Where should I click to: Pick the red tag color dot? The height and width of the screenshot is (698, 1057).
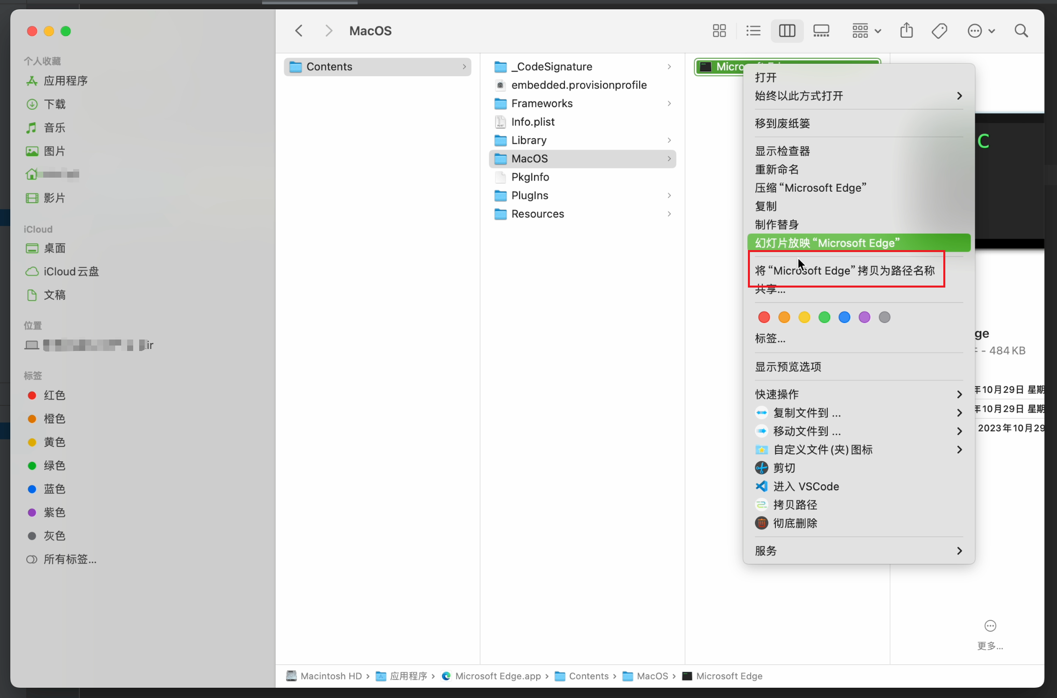click(764, 317)
